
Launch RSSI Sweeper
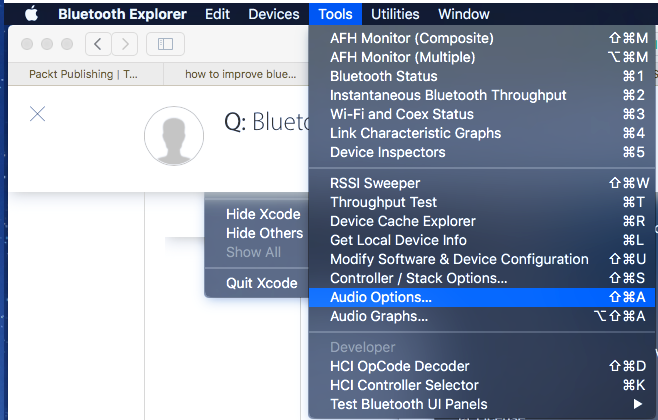click(481, 183)
